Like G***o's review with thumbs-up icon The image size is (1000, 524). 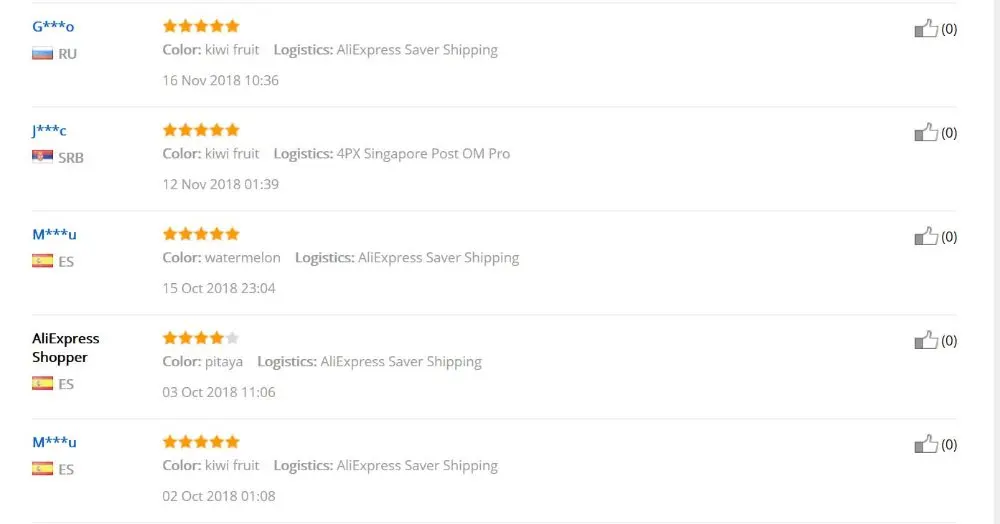click(x=926, y=29)
